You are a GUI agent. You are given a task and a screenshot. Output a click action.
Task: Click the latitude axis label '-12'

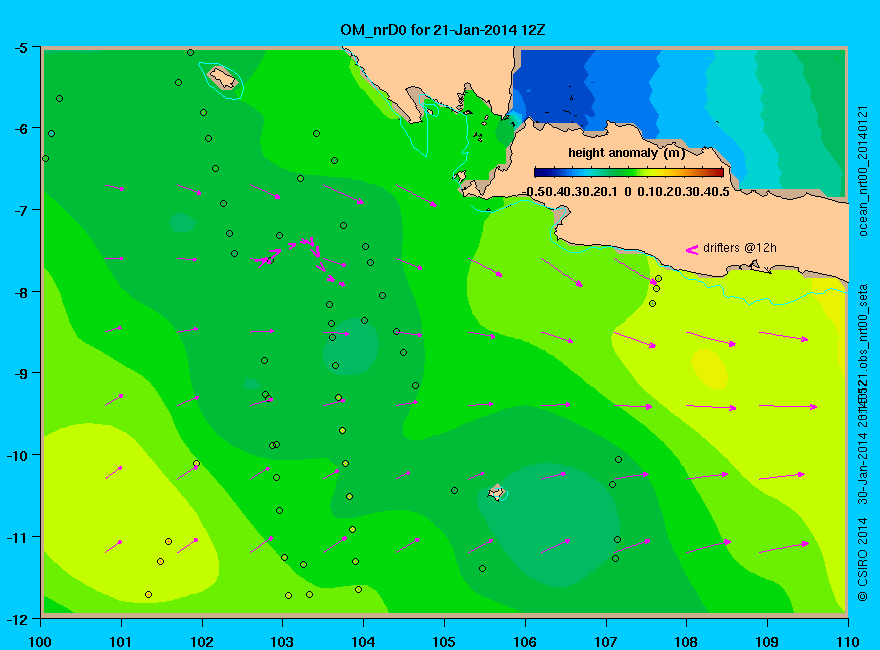[x=17, y=620]
